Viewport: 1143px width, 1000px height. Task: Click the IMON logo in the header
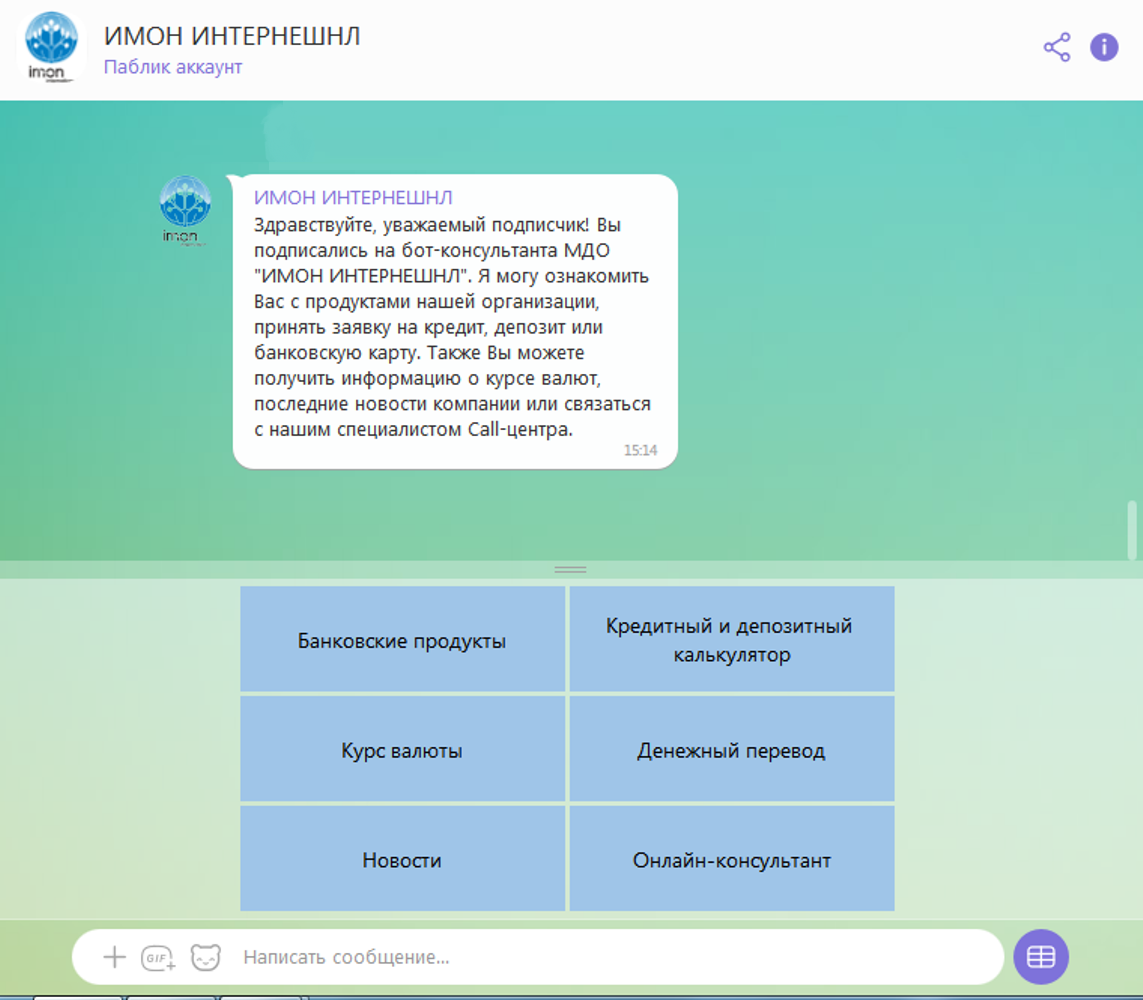51,47
